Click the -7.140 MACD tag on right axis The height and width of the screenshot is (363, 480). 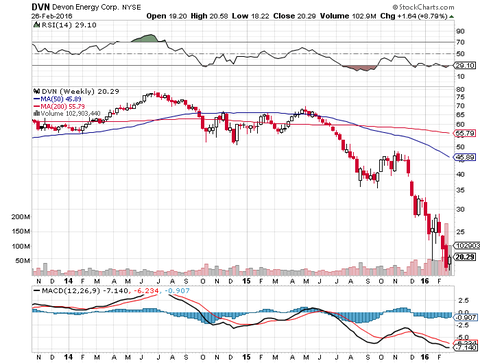tap(467, 348)
